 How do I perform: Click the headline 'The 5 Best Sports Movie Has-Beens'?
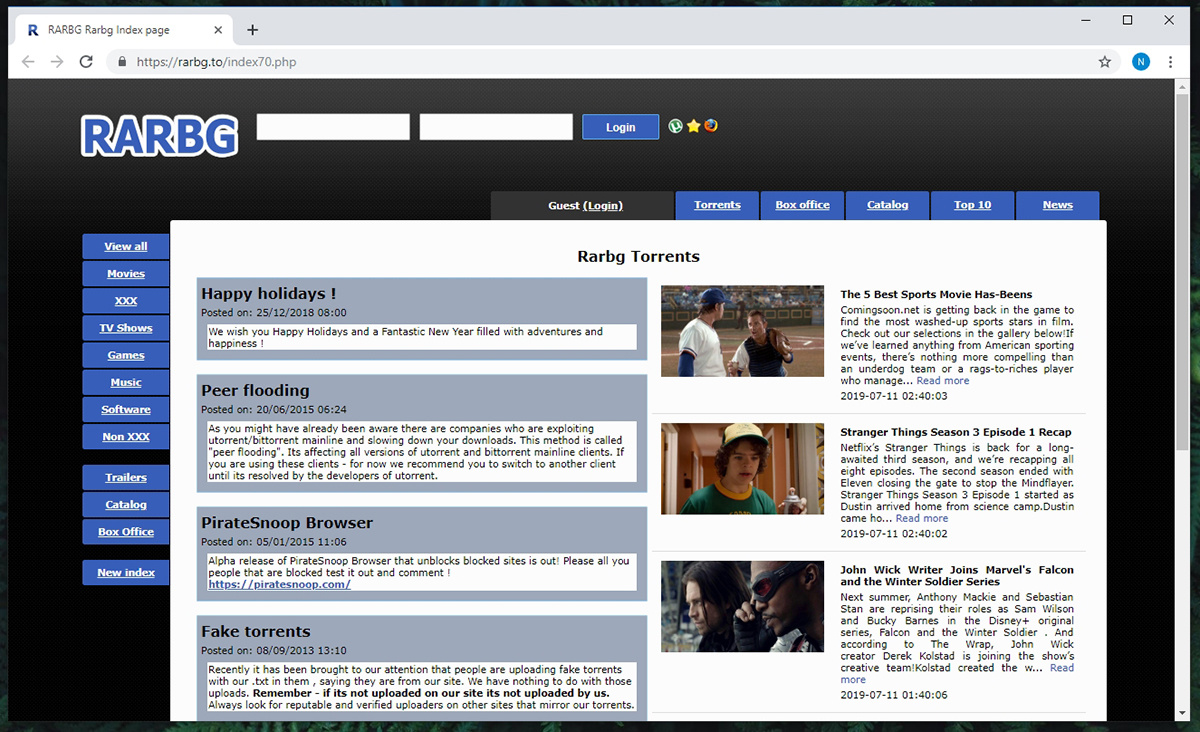(936, 294)
